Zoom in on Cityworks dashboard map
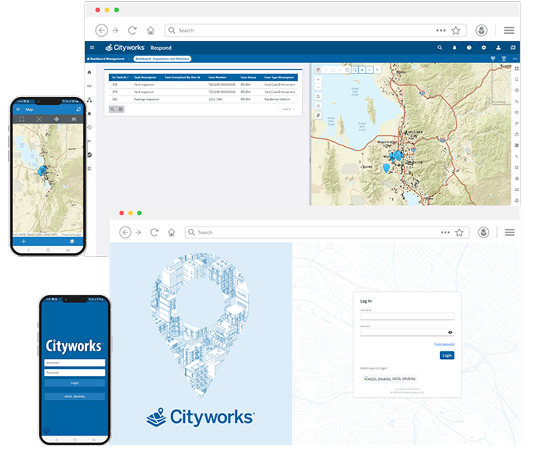The height and width of the screenshot is (450, 539). 318,79
